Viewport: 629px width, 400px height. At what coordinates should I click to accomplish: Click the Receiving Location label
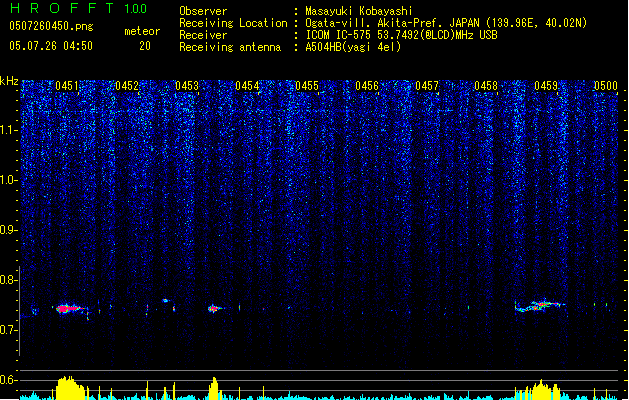click(233, 23)
